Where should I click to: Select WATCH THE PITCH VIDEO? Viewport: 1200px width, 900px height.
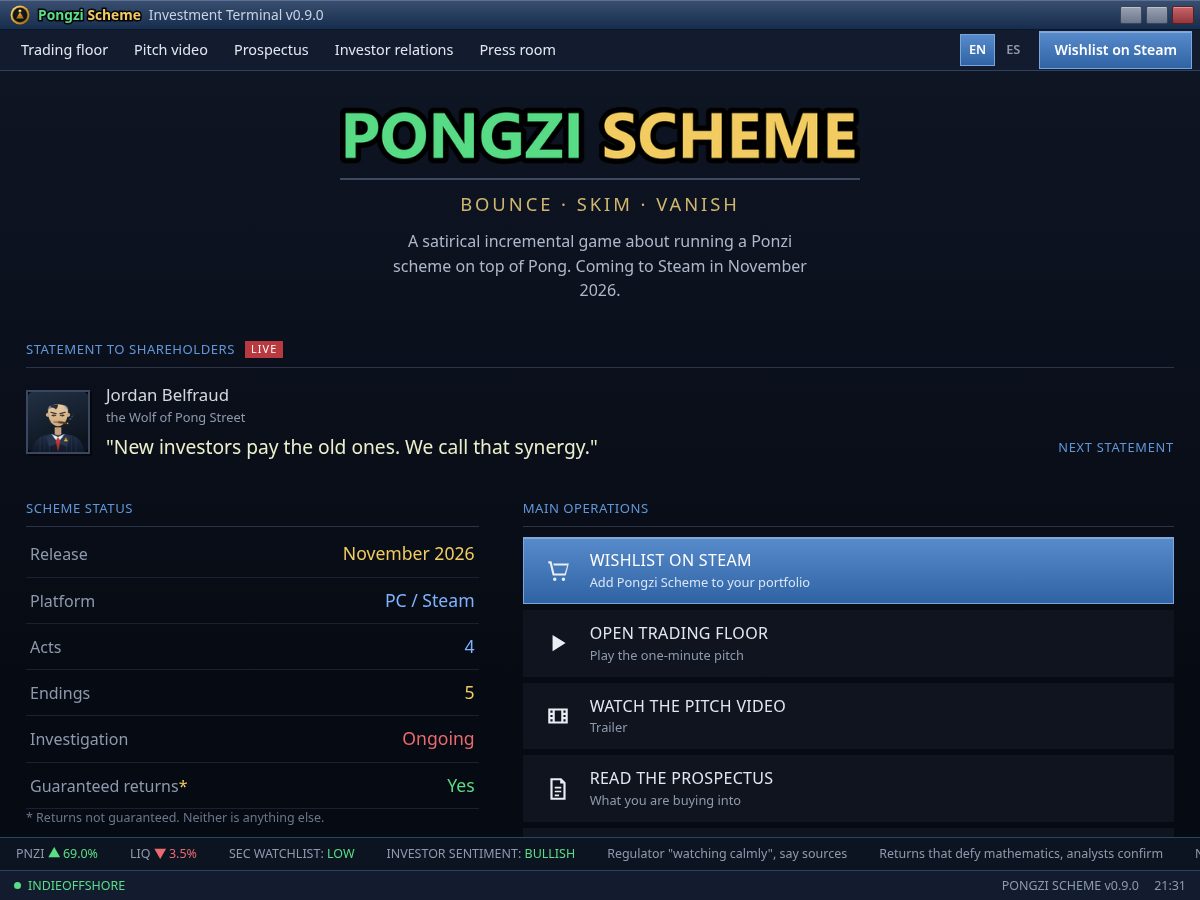tap(848, 716)
